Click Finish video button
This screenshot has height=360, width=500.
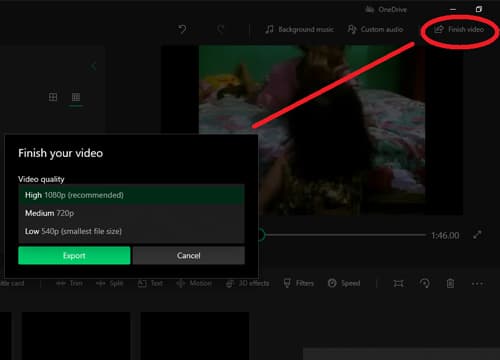tap(459, 29)
